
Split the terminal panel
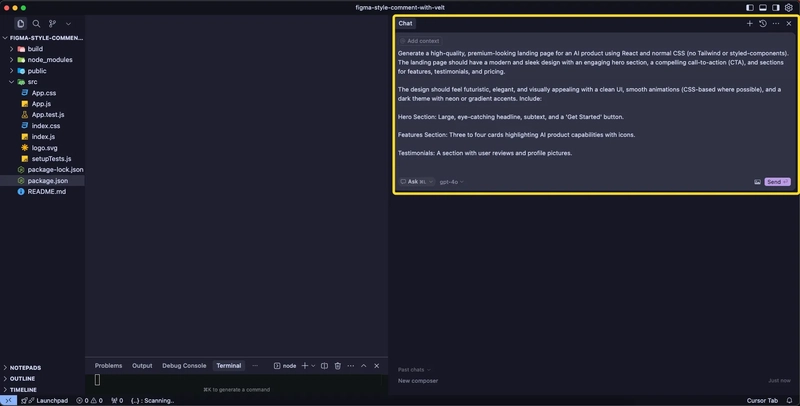pos(324,366)
